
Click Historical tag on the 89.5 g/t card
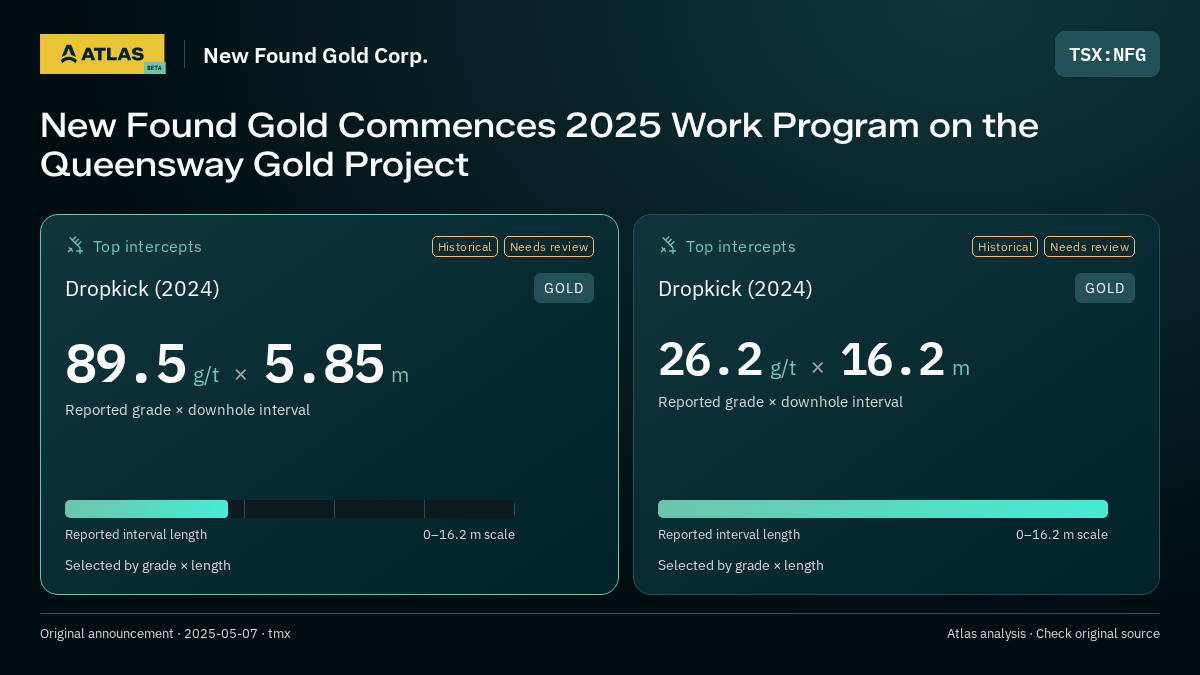[465, 246]
